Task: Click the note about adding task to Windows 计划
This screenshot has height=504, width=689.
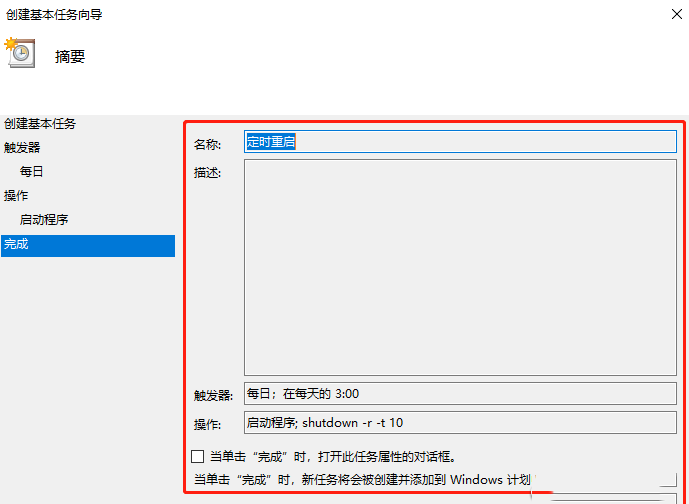Action: [363, 479]
